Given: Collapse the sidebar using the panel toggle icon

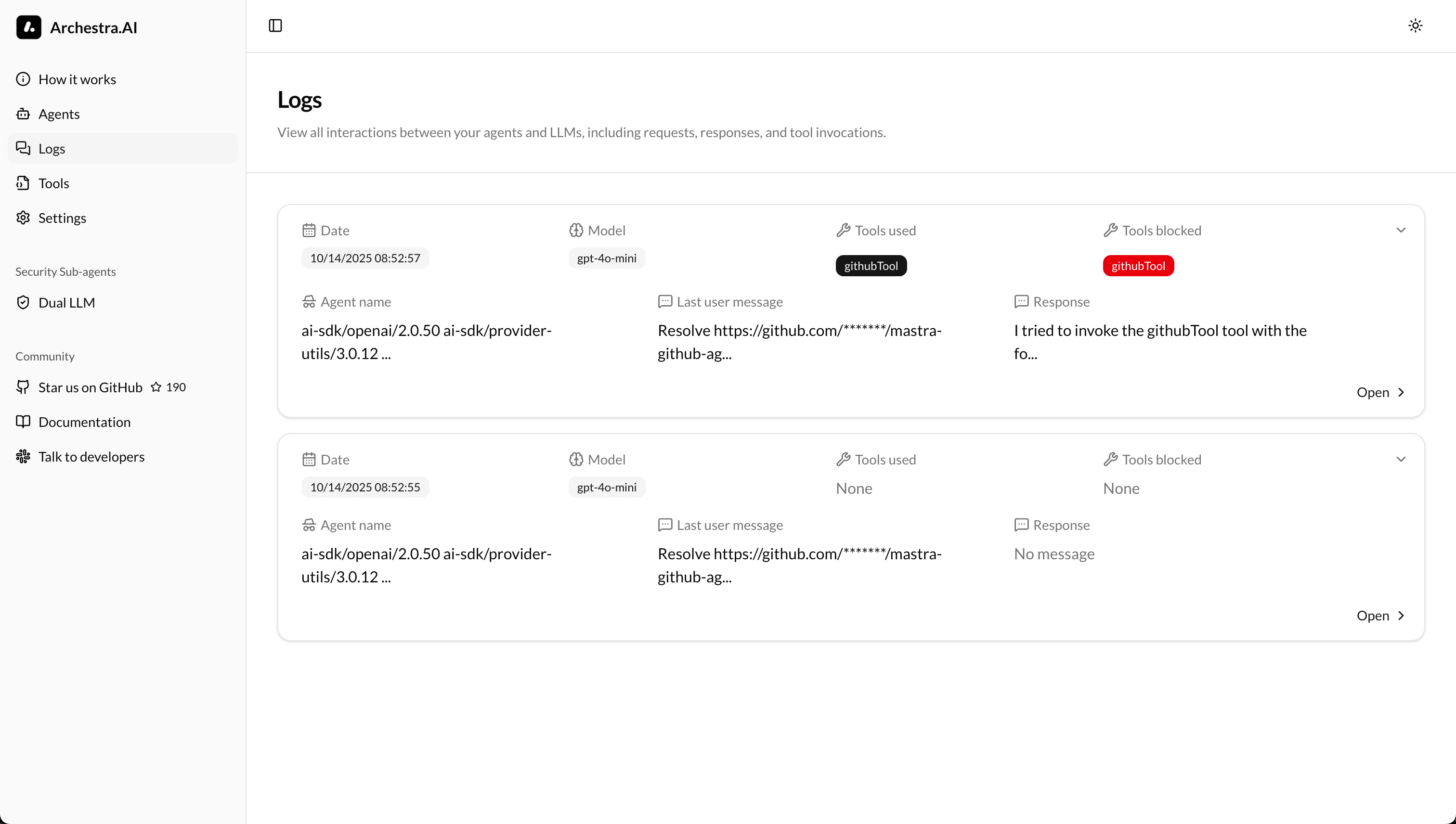Looking at the screenshot, I should (x=275, y=26).
